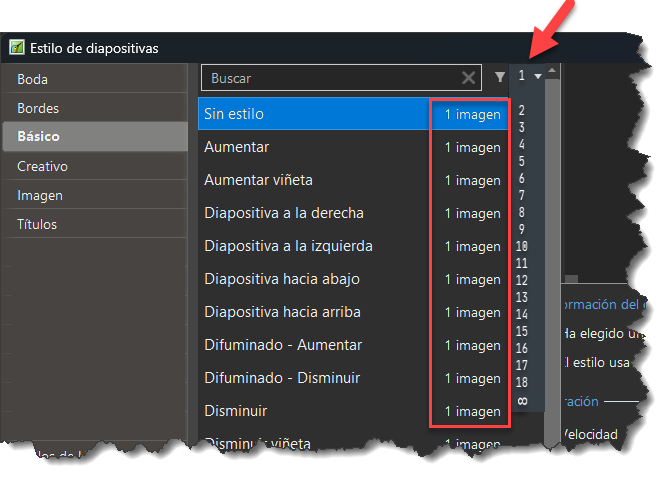Select the infinity option in dropdown list
Viewport: 672px width, 482px height.
[x=523, y=400]
